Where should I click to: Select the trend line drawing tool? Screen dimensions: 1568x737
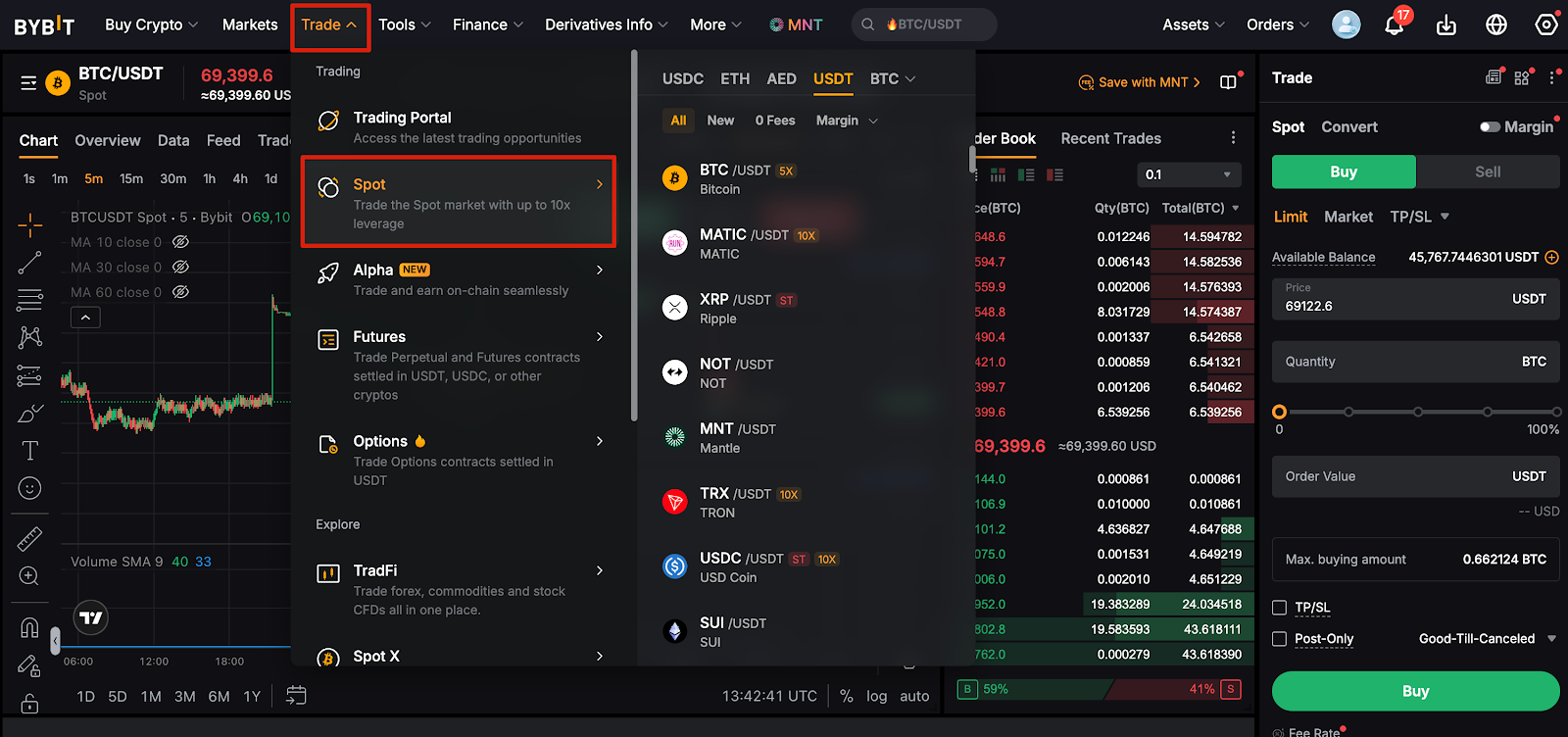(29, 263)
